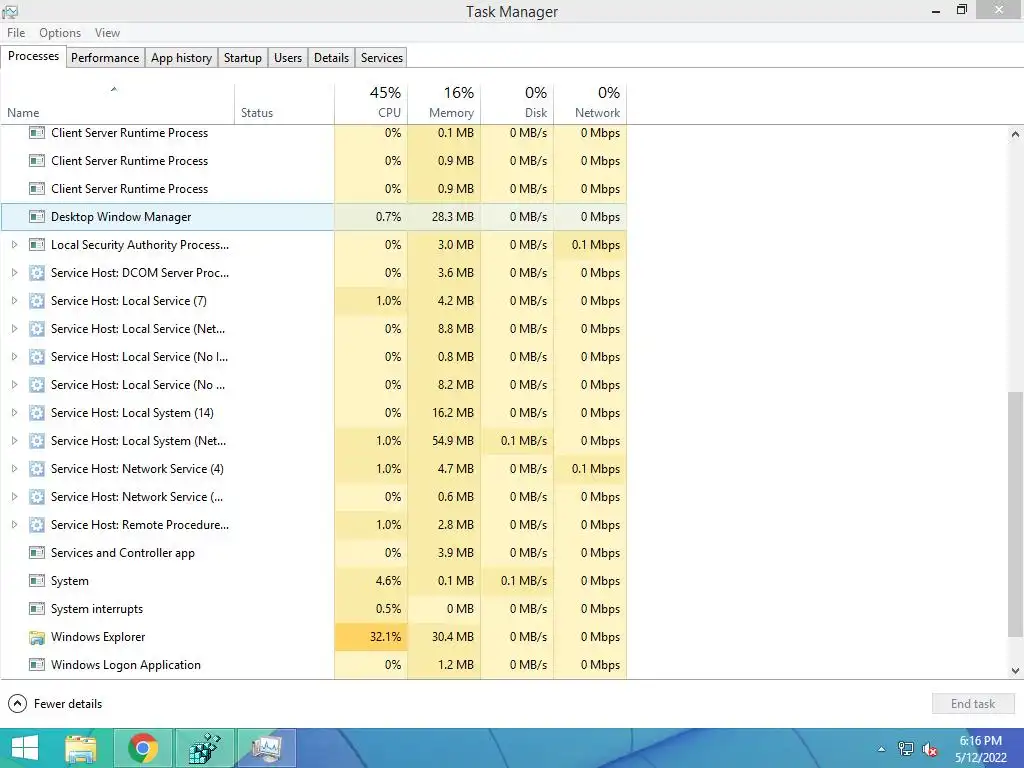Open File Explorer from the taskbar
This screenshot has width=1024, height=768.
[81, 748]
